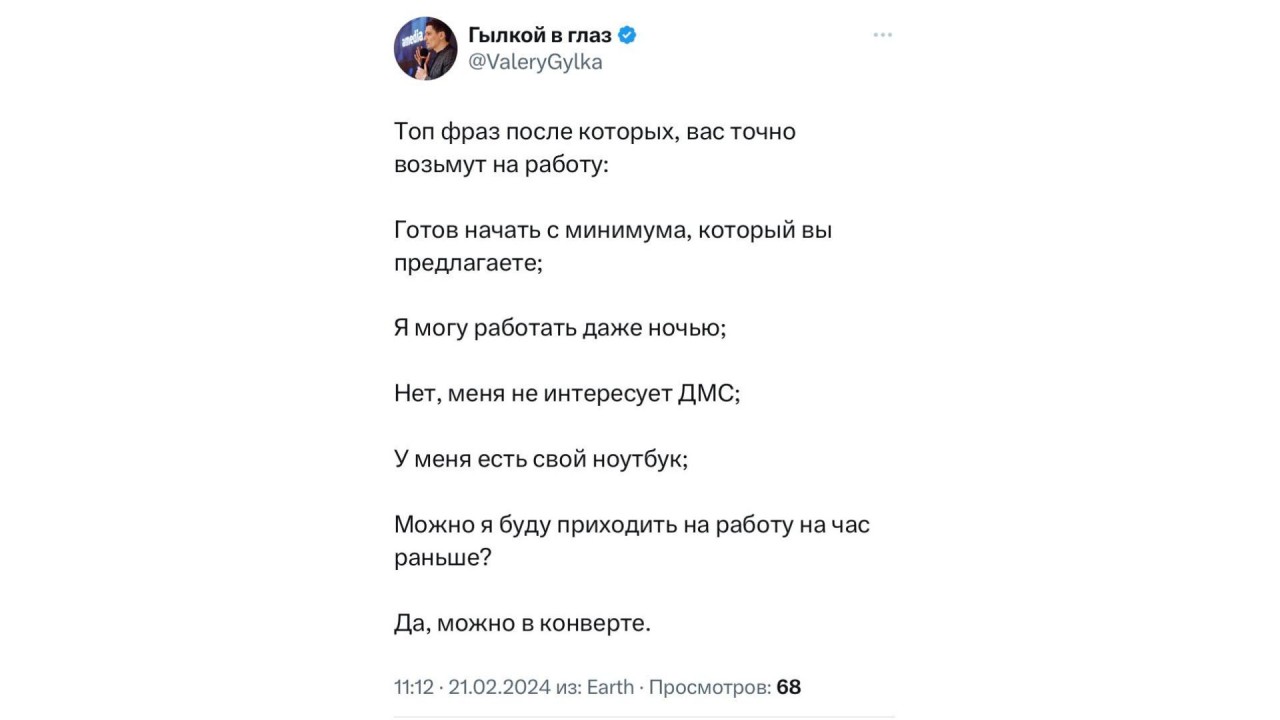Click the line "Я могу работать даже ночью;"

(x=560, y=328)
